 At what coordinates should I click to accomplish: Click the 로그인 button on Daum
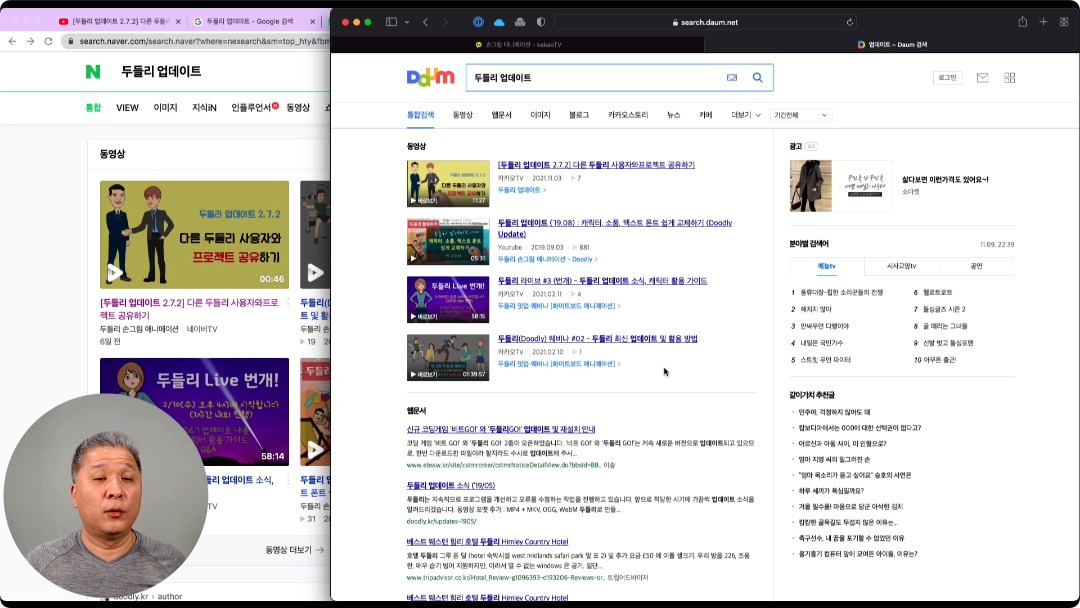click(x=947, y=78)
